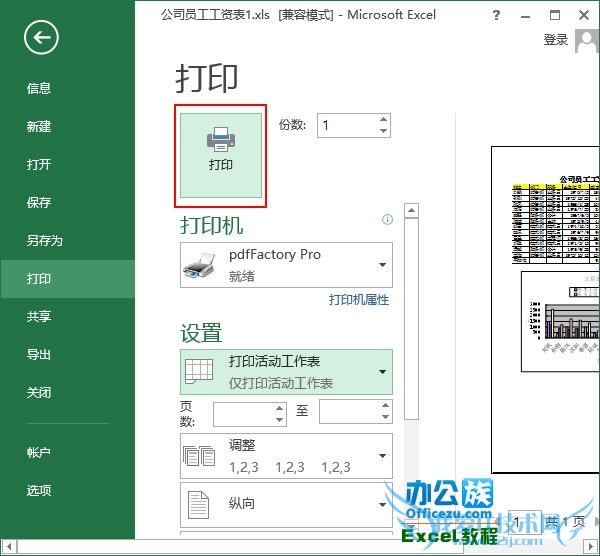Image resolution: width=600 pixels, height=556 pixels.
Task: Click the Help question mark icon
Action: pyautogui.click(x=497, y=16)
